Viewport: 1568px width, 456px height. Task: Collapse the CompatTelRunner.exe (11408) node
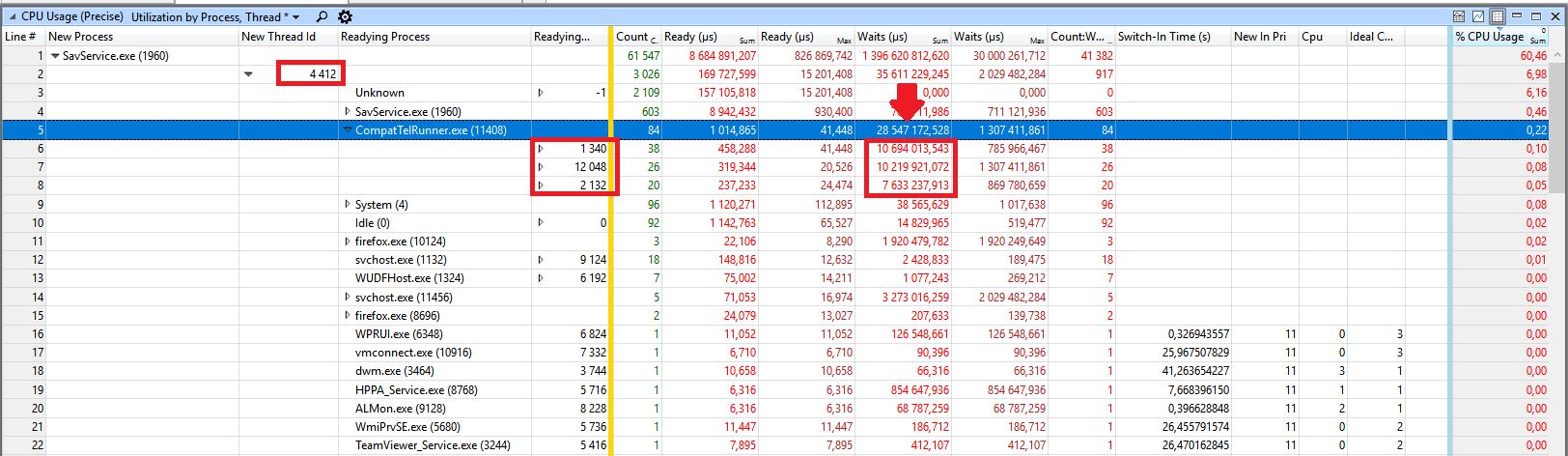pos(348,130)
